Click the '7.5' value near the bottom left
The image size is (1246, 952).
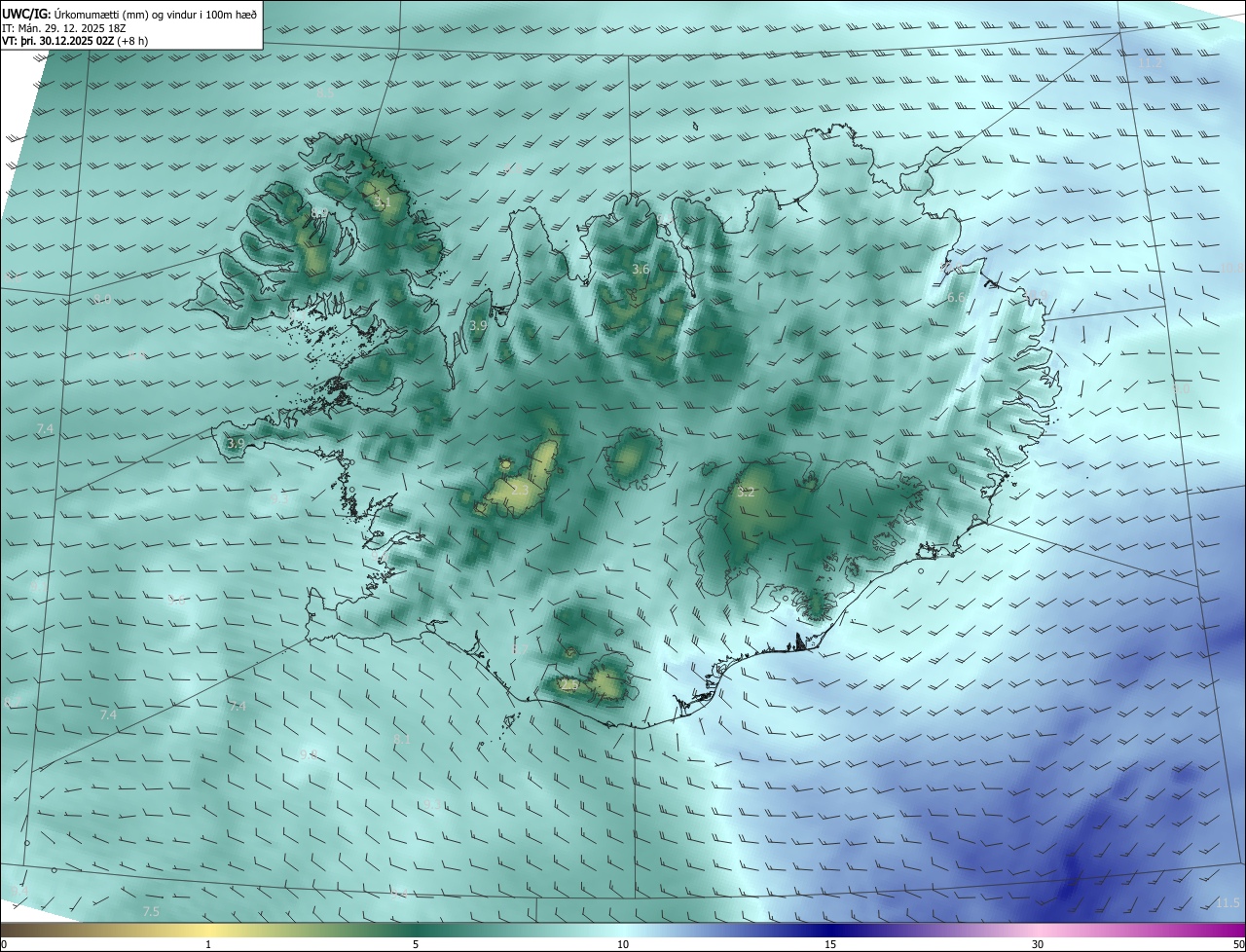pyautogui.click(x=151, y=911)
